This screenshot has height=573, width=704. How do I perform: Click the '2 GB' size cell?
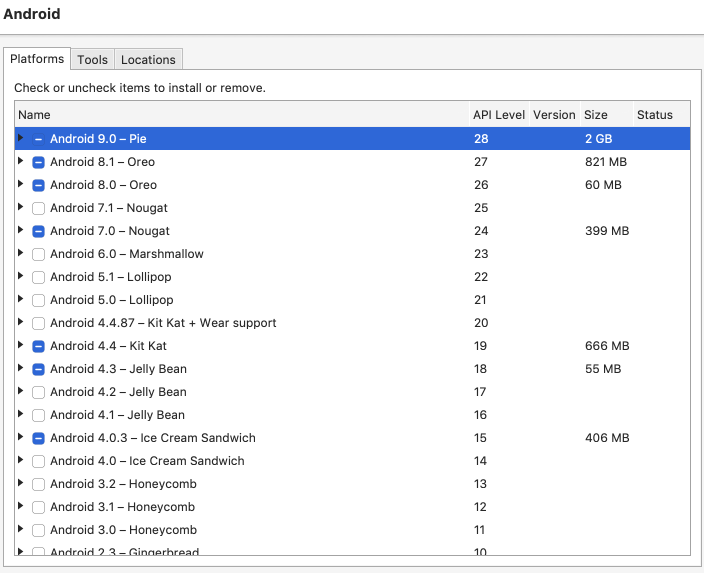(x=598, y=139)
